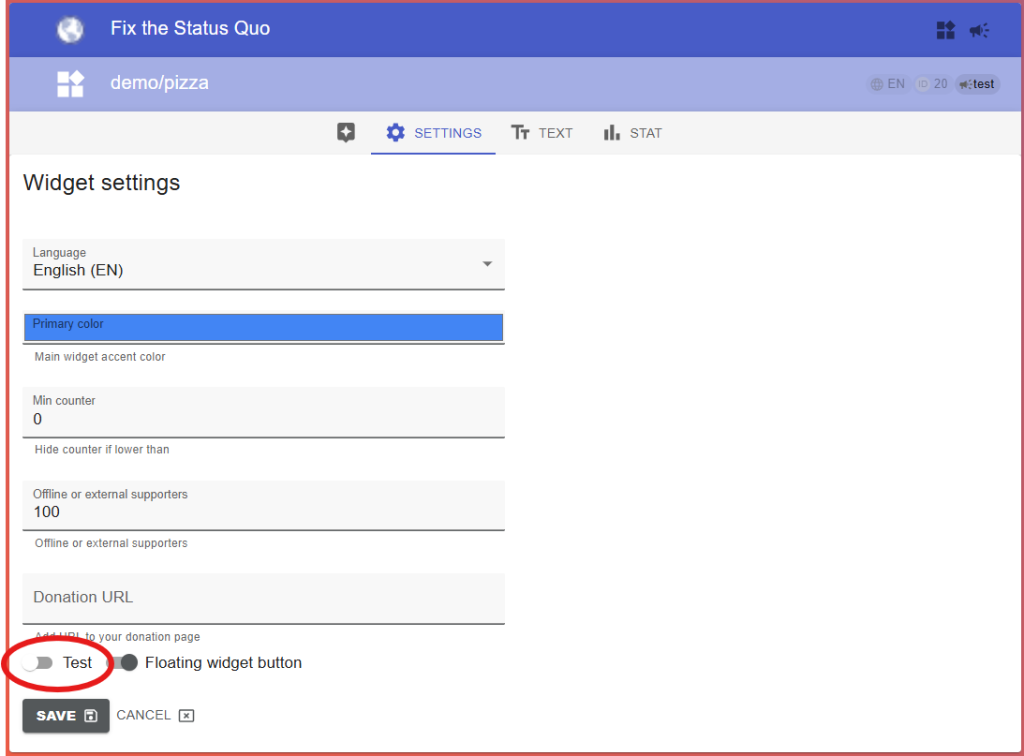Switch to the STAT tab

(632, 133)
